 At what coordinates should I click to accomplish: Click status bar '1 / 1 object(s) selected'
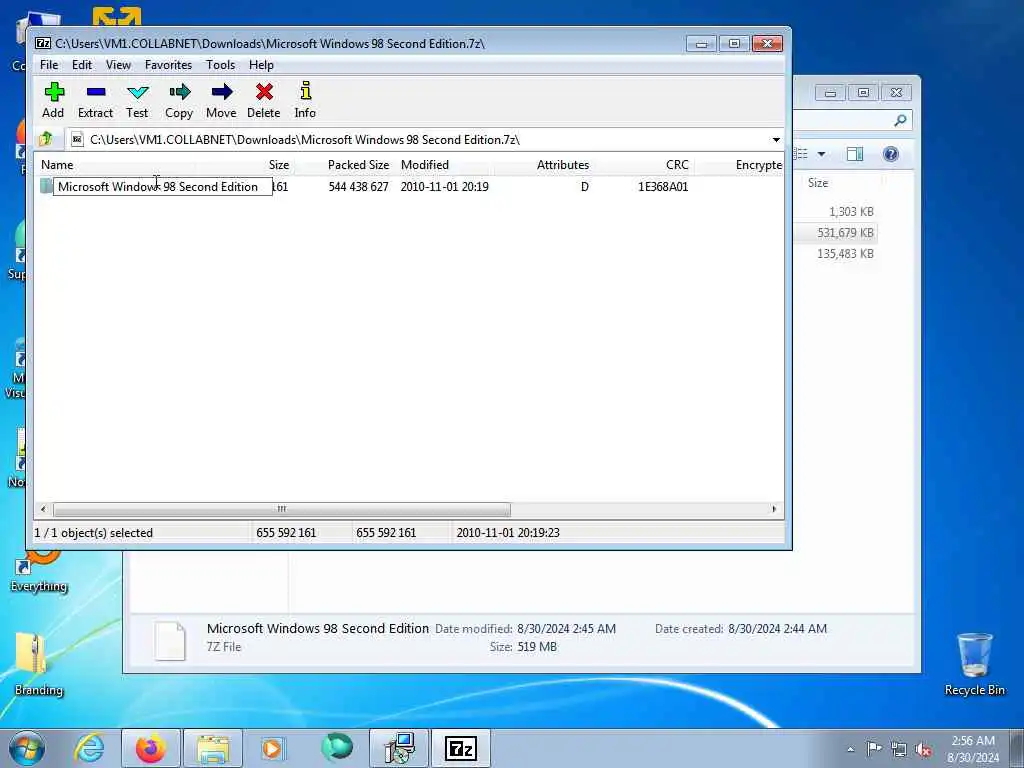(x=93, y=533)
